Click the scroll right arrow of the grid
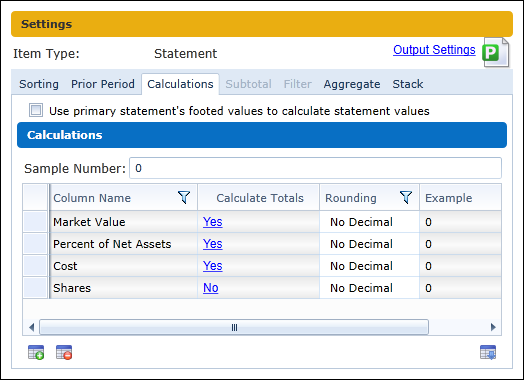 493,327
